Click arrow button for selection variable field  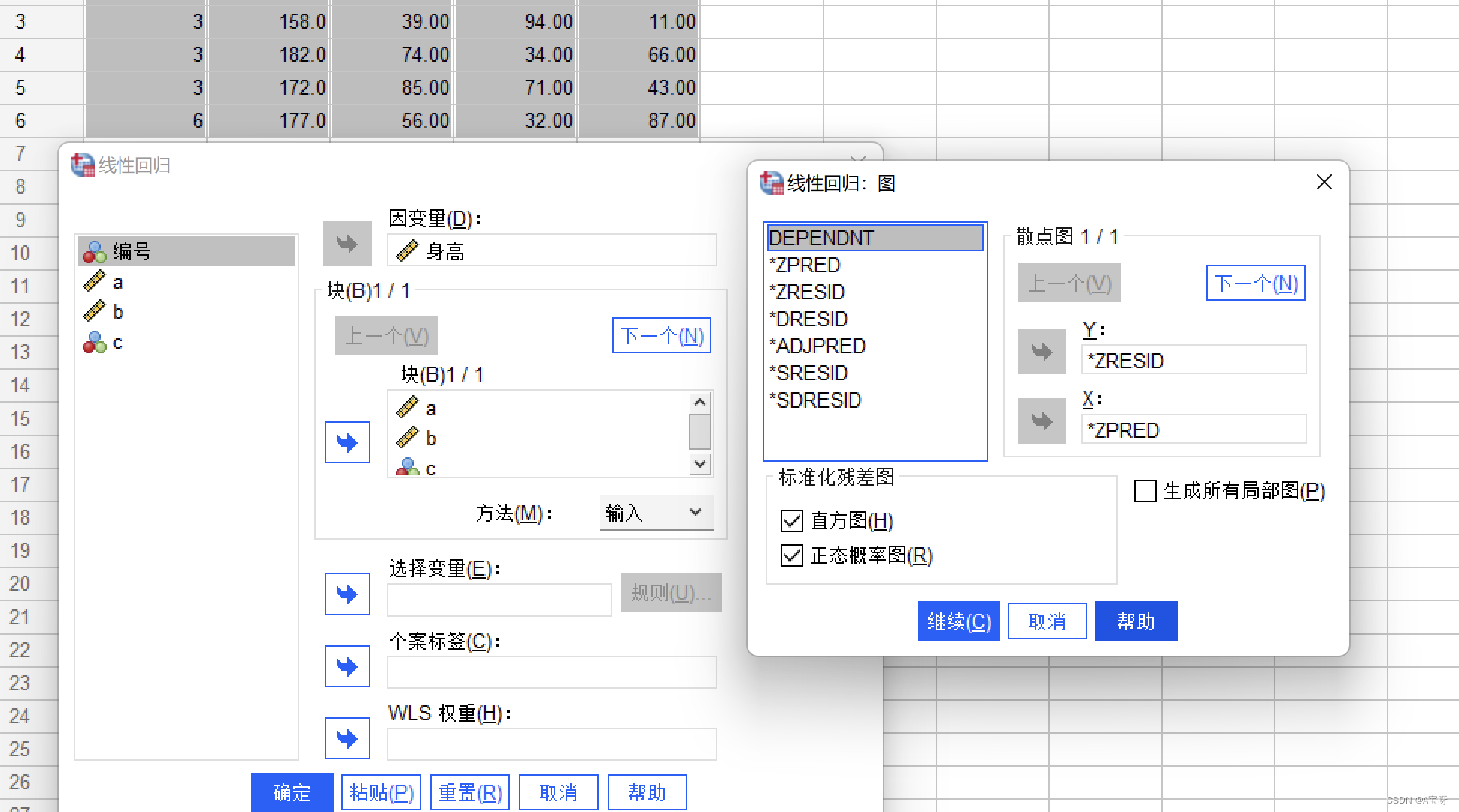coord(347,594)
